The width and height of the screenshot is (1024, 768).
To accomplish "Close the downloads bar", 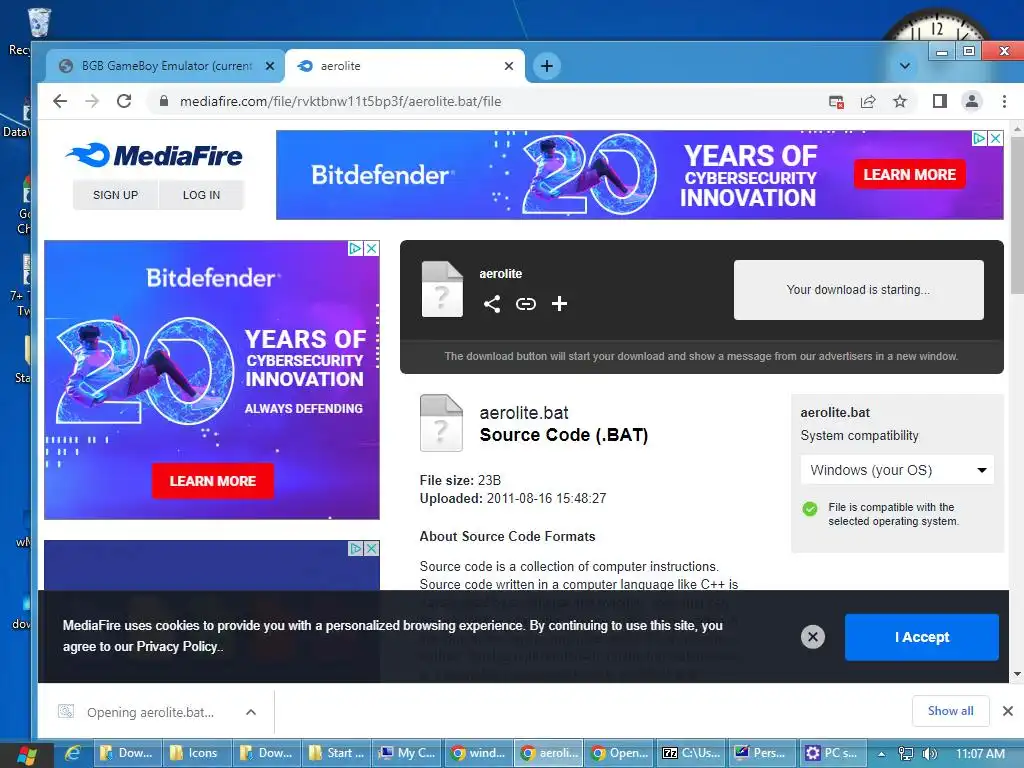I will point(1008,711).
